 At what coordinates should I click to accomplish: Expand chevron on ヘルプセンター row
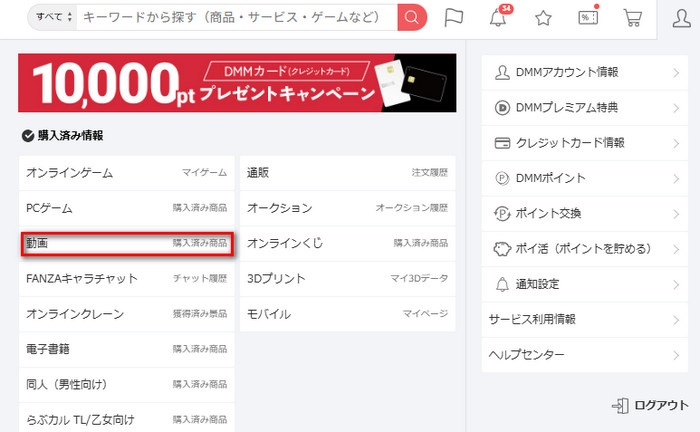676,355
